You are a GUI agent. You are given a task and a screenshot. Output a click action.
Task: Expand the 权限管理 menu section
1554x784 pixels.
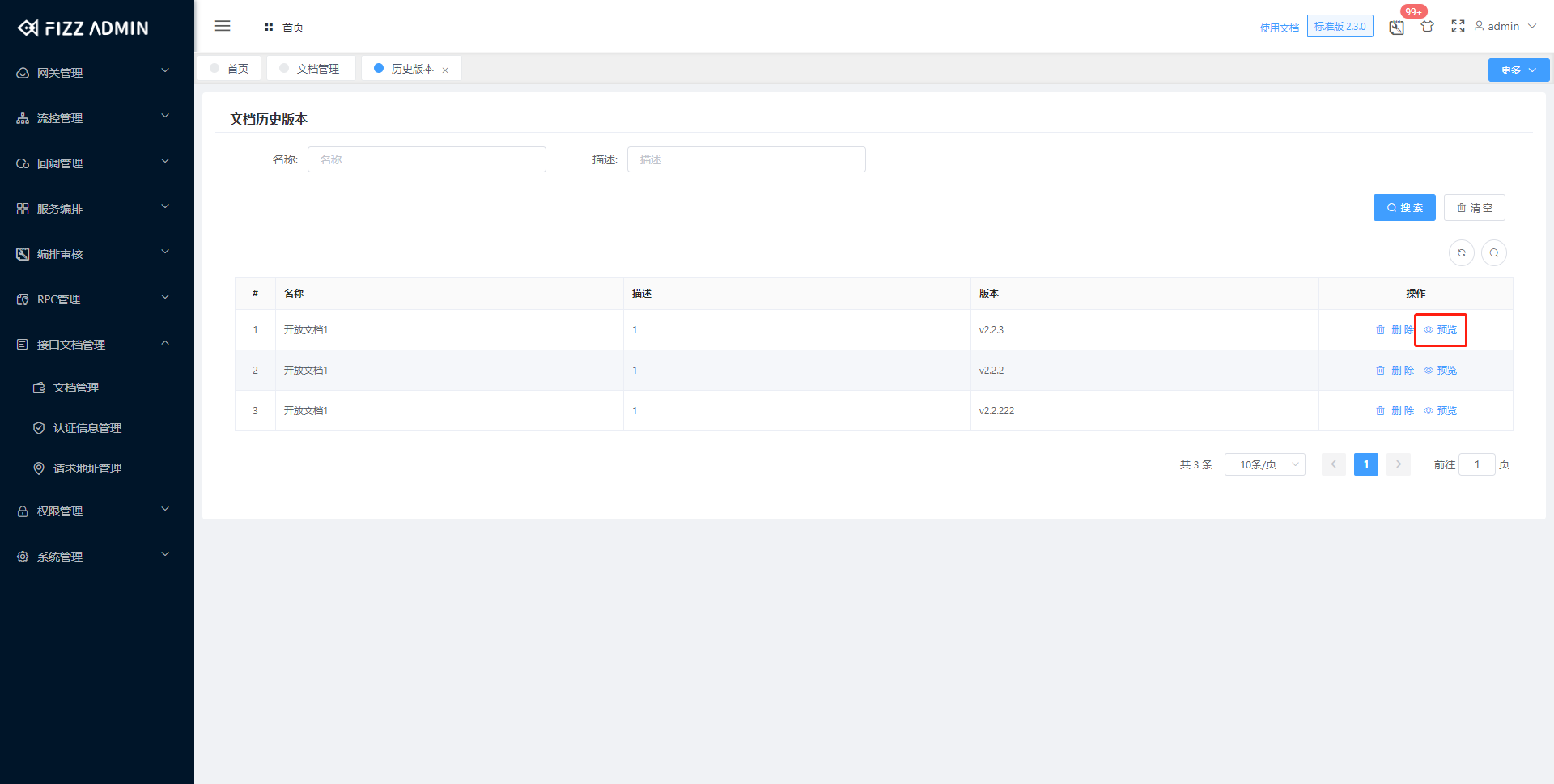click(x=59, y=511)
